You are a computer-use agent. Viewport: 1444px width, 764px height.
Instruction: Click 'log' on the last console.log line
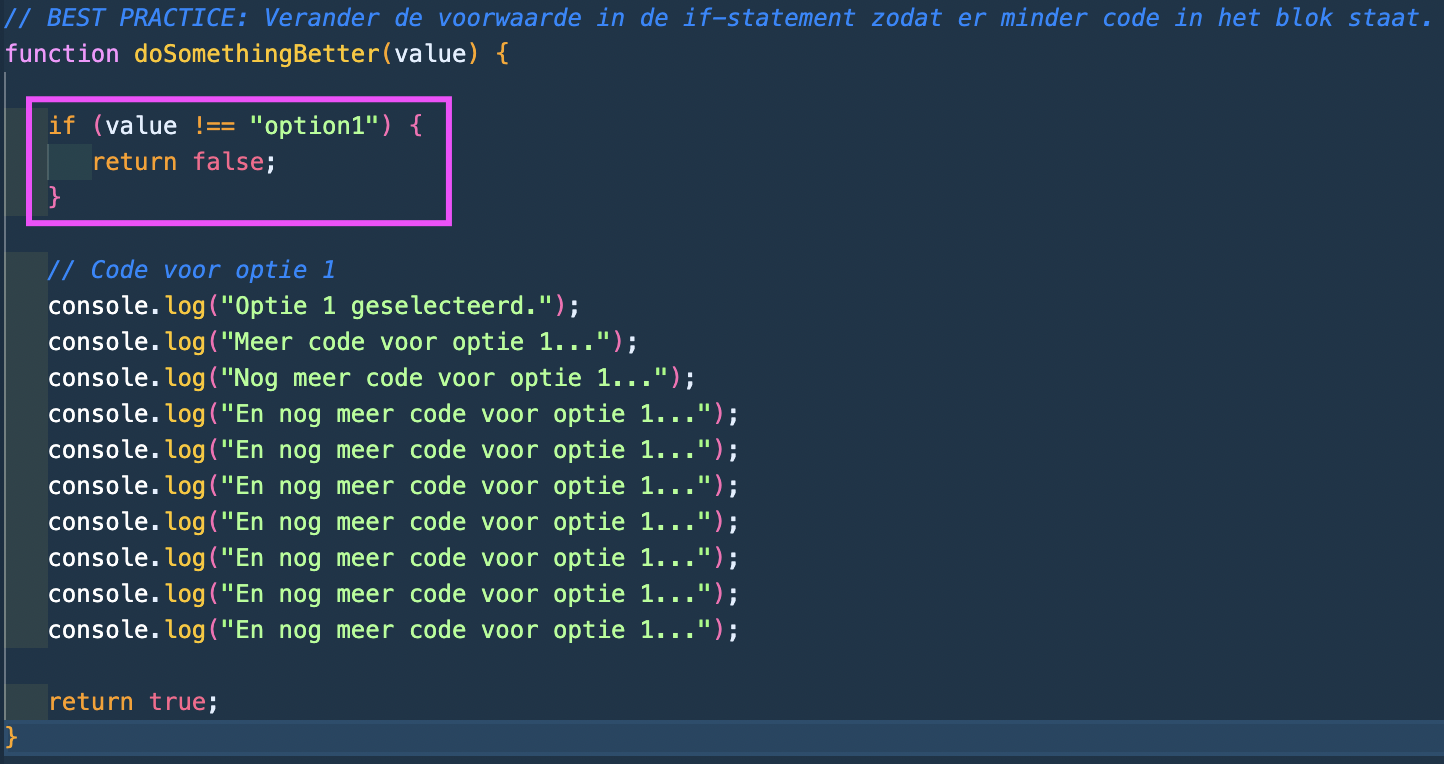(185, 630)
